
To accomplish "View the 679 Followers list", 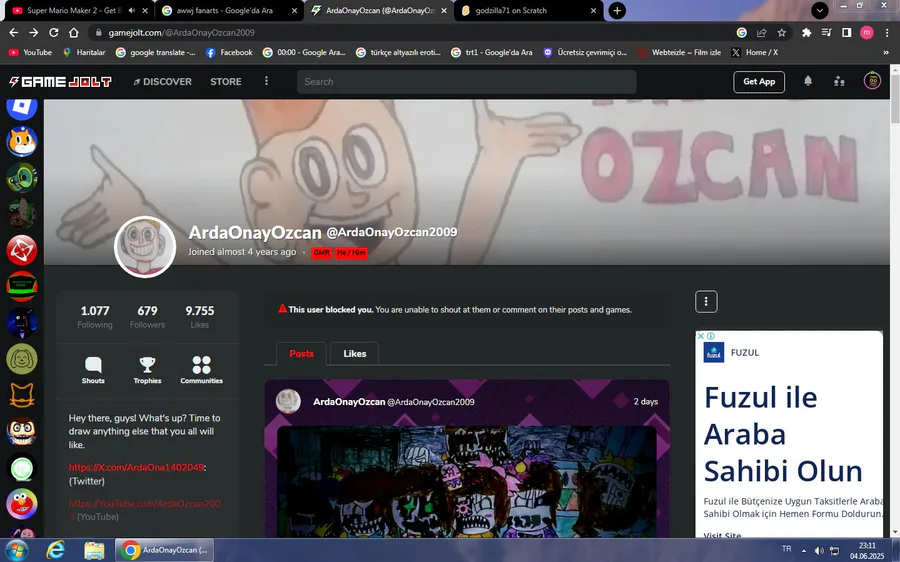I will pos(147,317).
